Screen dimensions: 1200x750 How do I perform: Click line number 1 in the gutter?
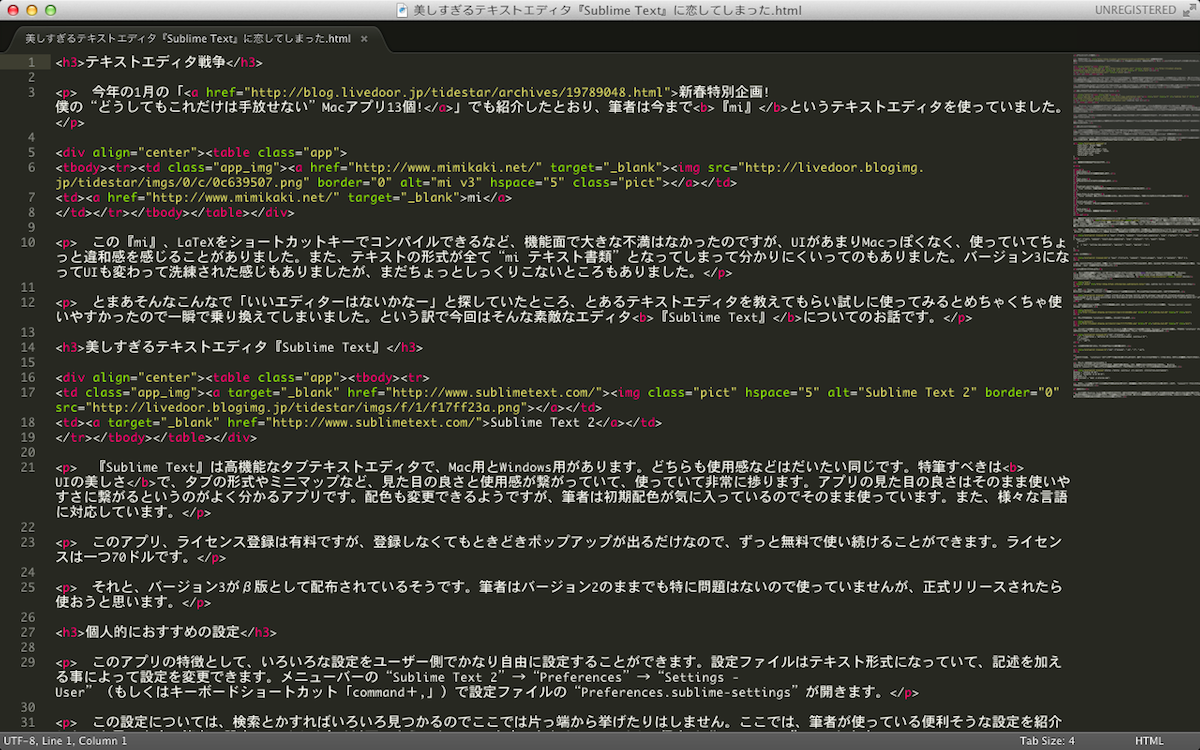(x=32, y=62)
